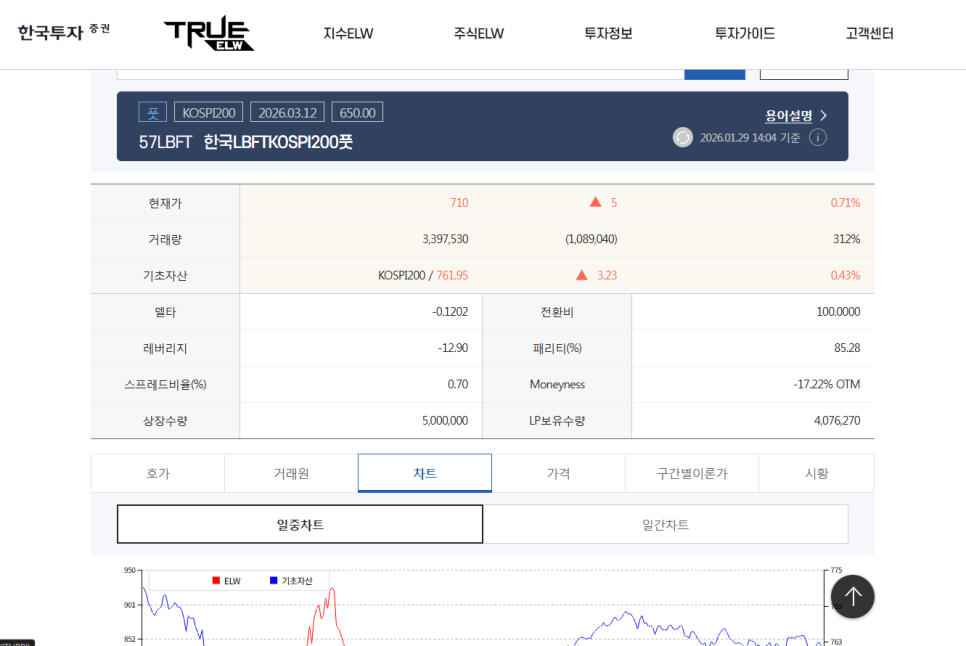Click the 2026.03.12 expiry tag
Screen dimensions: 966x646
(288, 113)
